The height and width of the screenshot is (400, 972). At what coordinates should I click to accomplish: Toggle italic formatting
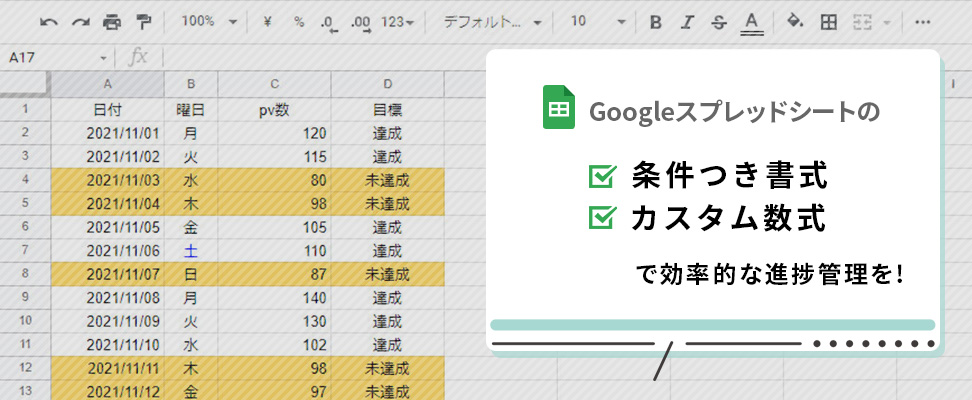[x=687, y=22]
